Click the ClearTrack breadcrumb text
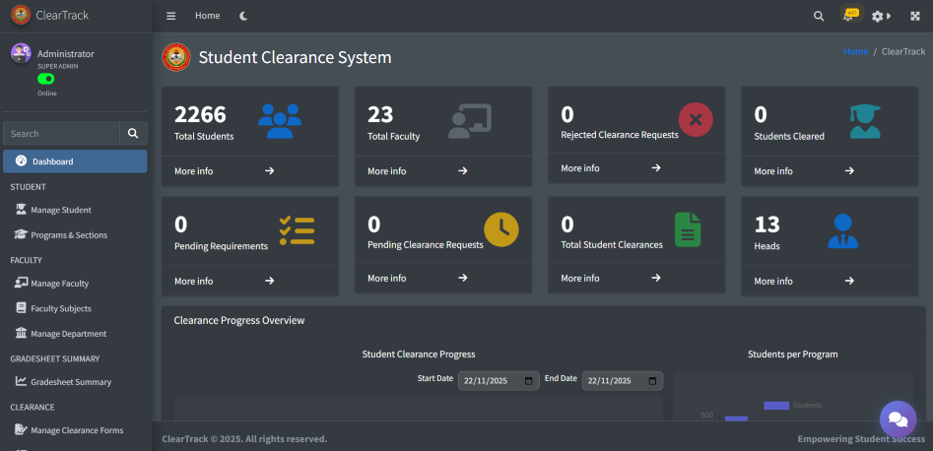Screen dimensions: 933x451 903,52
